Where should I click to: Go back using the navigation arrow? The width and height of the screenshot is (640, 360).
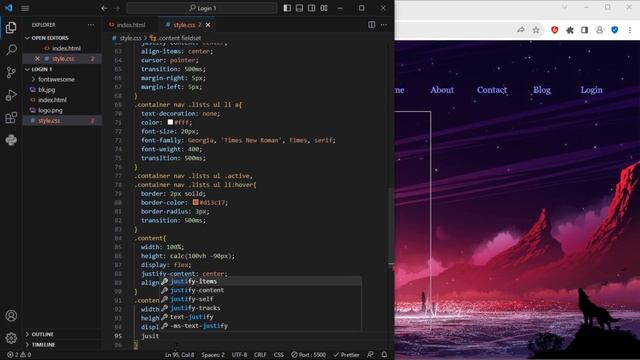[x=104, y=8]
